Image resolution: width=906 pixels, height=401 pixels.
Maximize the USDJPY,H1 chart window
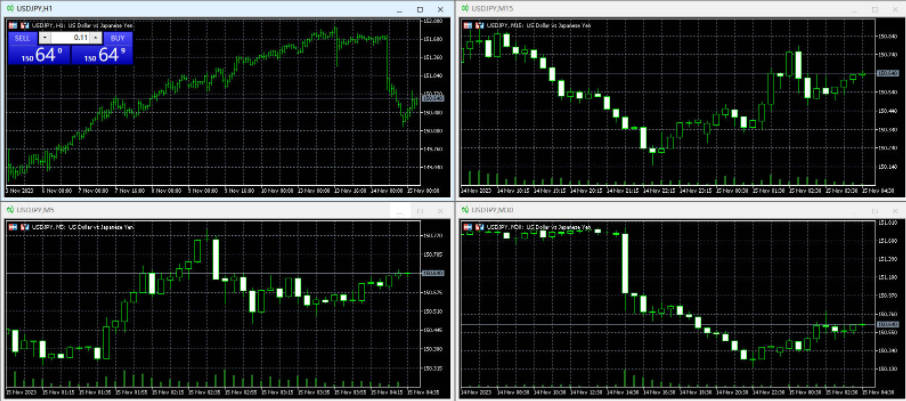tap(422, 9)
